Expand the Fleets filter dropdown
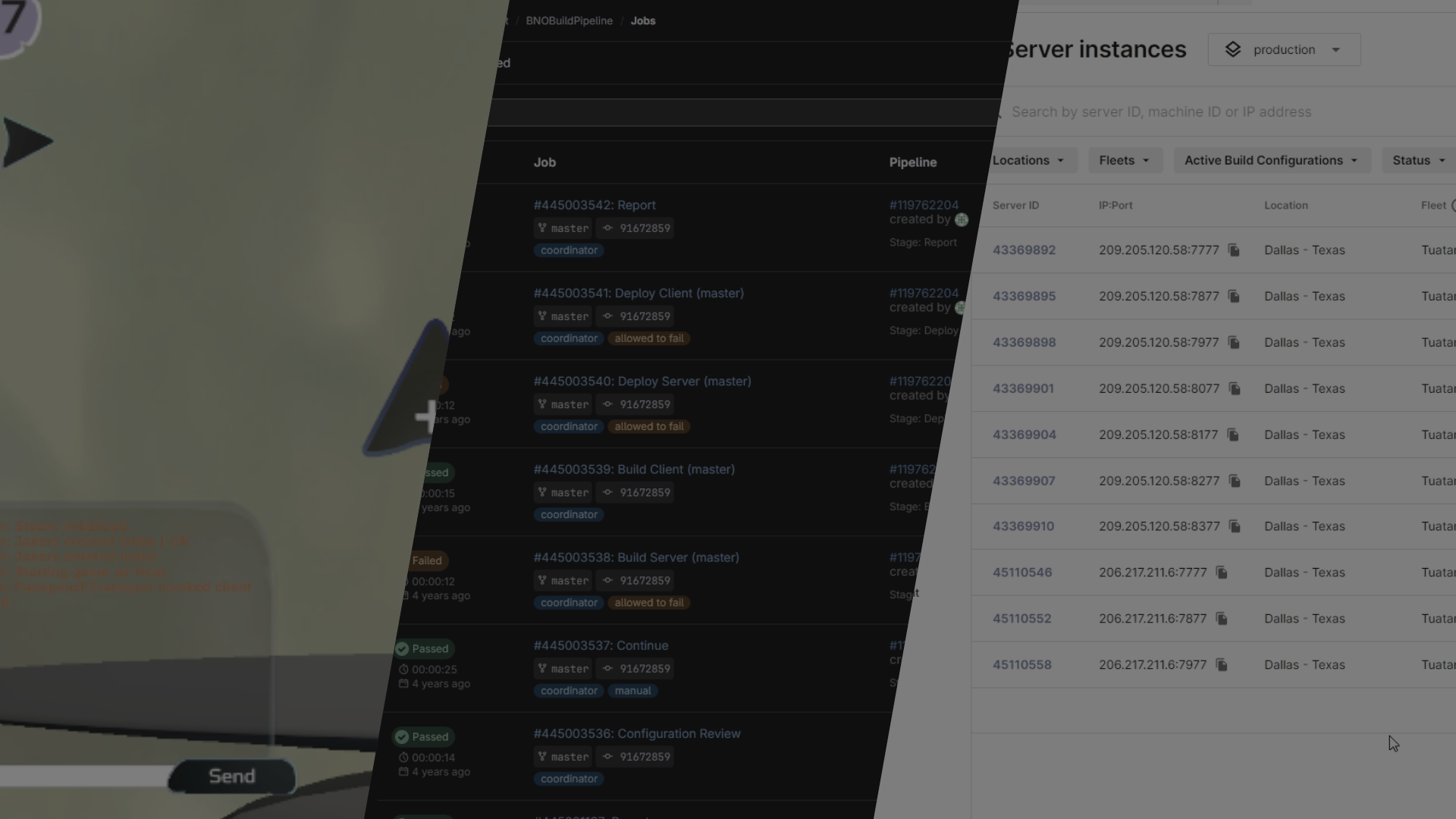1456x819 pixels. (1125, 161)
